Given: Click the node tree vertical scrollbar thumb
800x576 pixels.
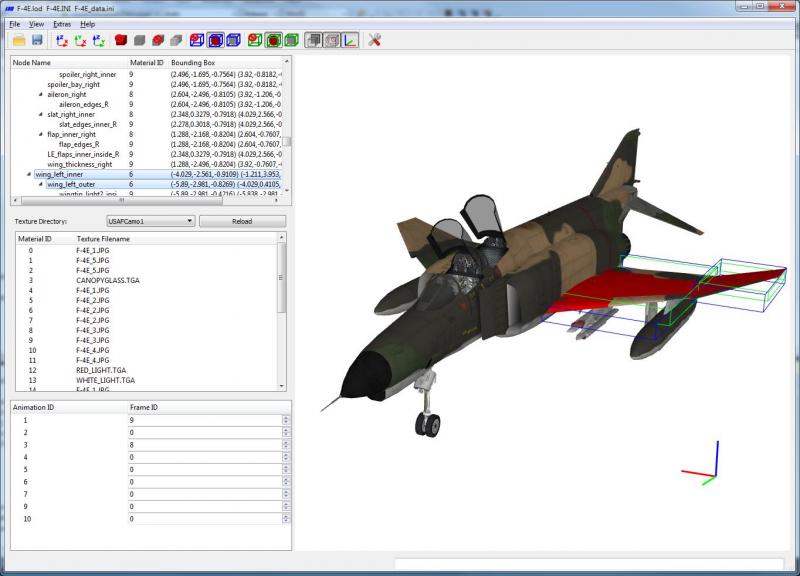Looking at the screenshot, I should tap(287, 141).
